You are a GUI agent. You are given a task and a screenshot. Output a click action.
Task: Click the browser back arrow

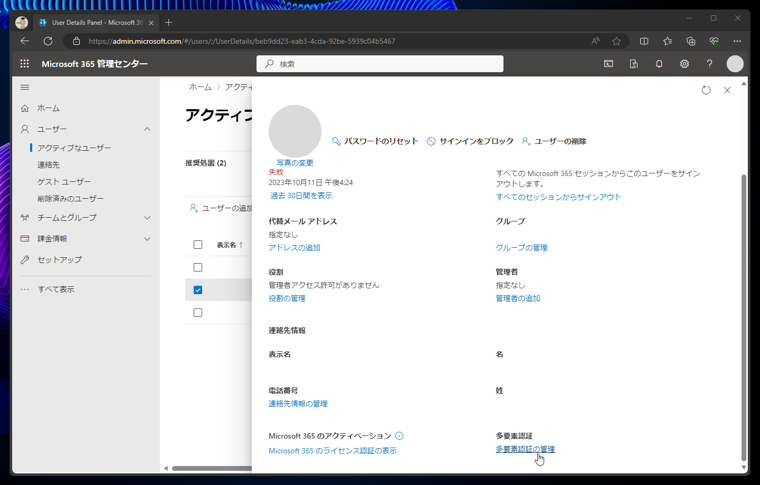tap(25, 41)
